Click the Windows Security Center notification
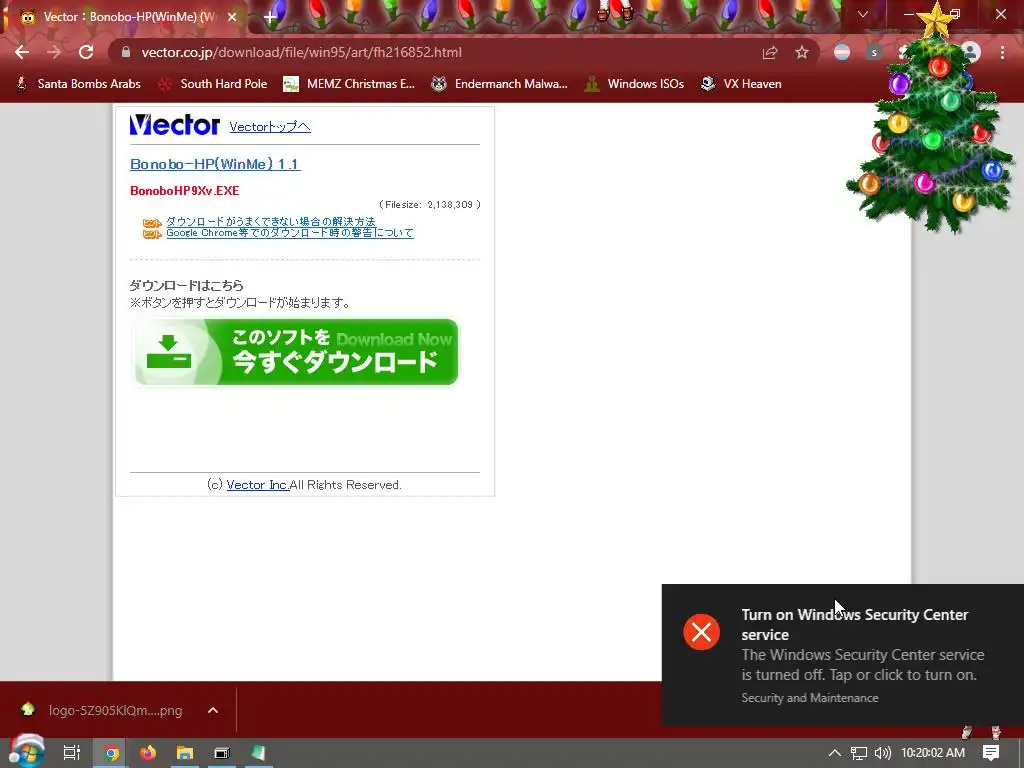The height and width of the screenshot is (768, 1024). [842, 655]
